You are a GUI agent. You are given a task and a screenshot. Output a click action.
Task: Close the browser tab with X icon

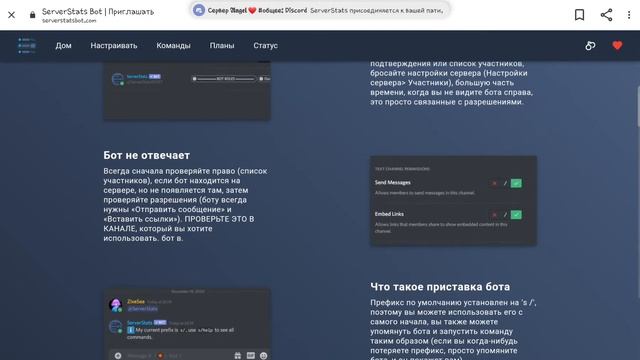tap(11, 15)
